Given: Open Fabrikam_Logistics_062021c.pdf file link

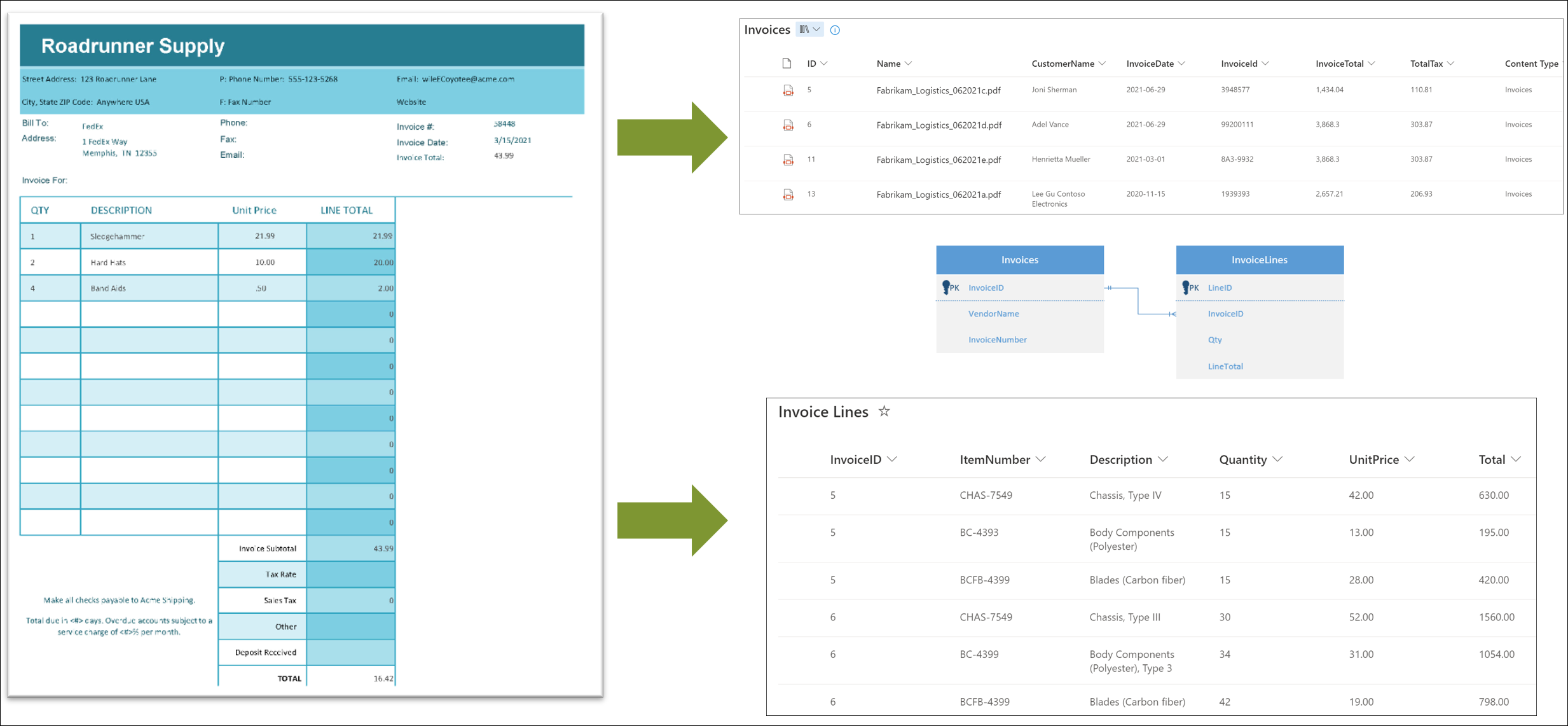Looking at the screenshot, I should 939,90.
